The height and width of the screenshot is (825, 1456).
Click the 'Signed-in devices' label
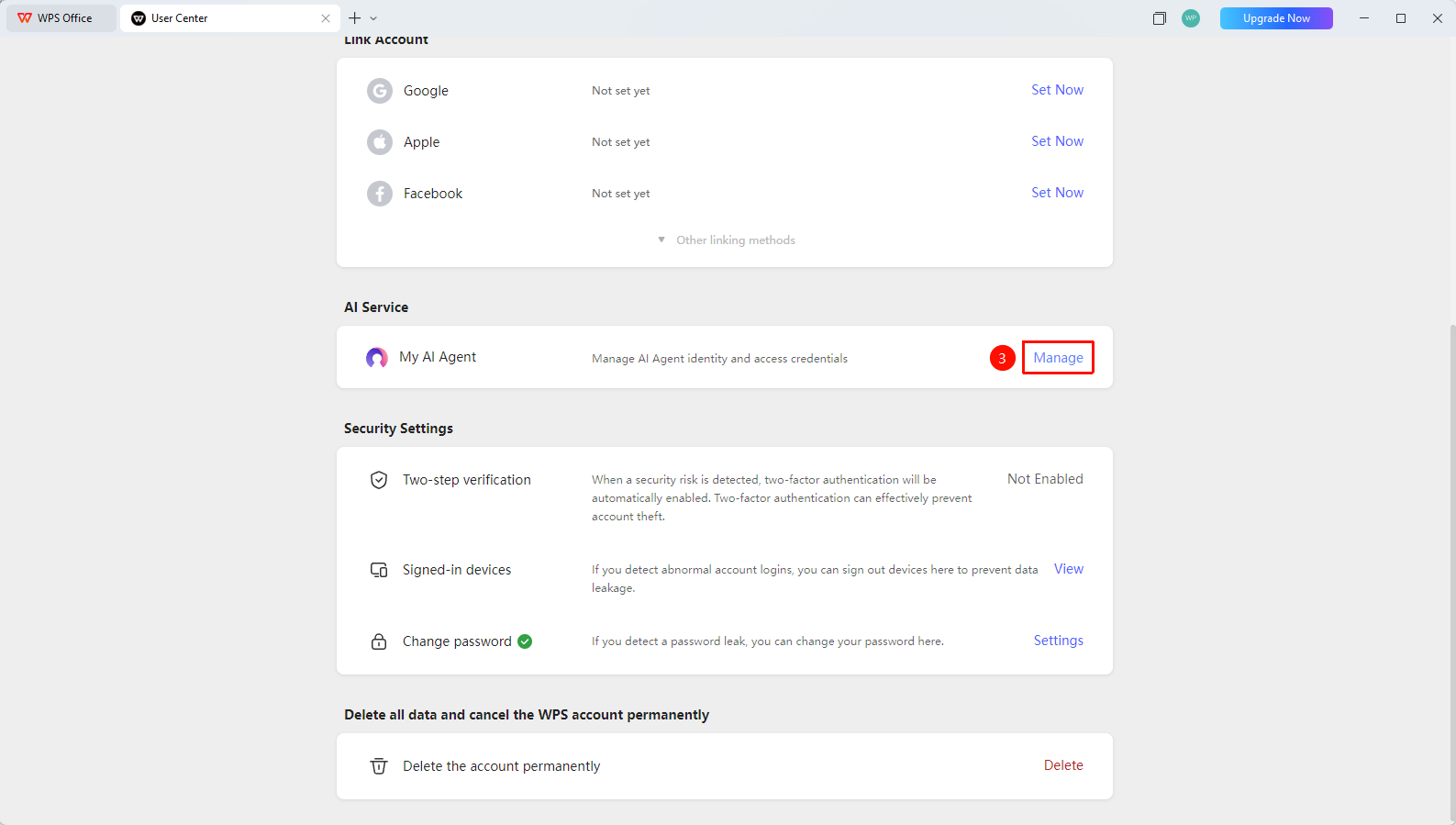[x=457, y=570]
